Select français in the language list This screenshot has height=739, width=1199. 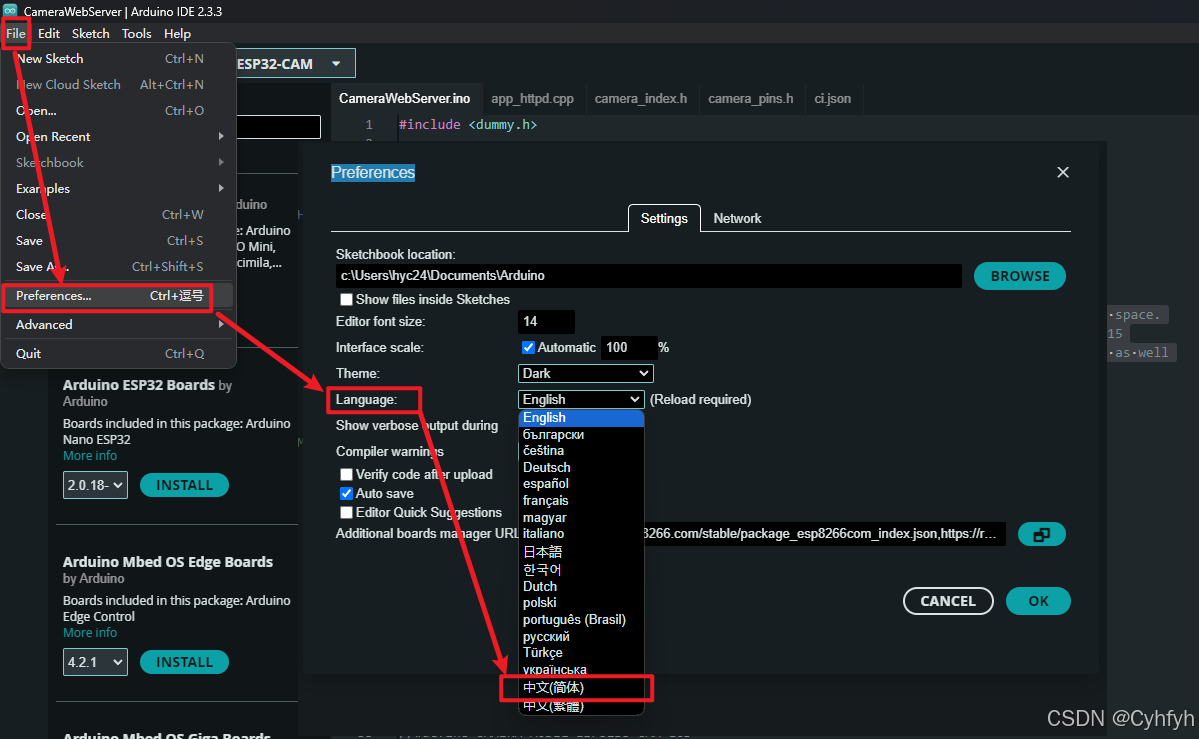point(581,500)
